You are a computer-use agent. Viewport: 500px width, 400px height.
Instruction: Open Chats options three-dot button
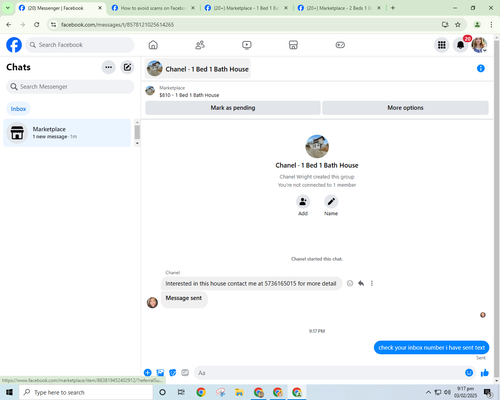pos(108,67)
